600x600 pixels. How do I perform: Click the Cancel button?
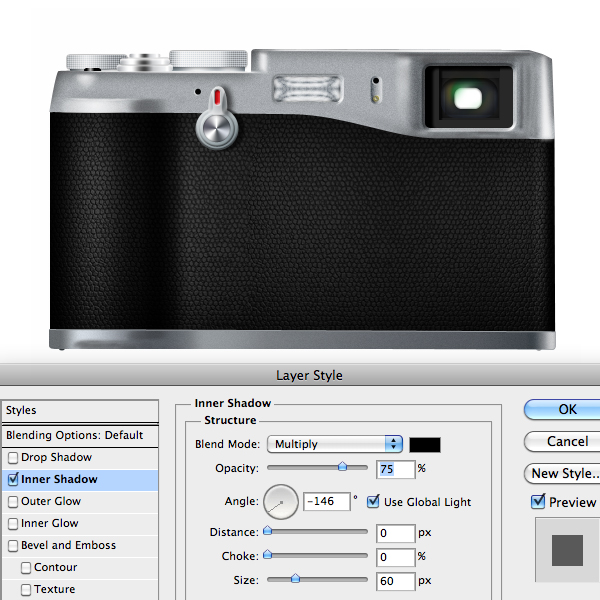[x=562, y=442]
